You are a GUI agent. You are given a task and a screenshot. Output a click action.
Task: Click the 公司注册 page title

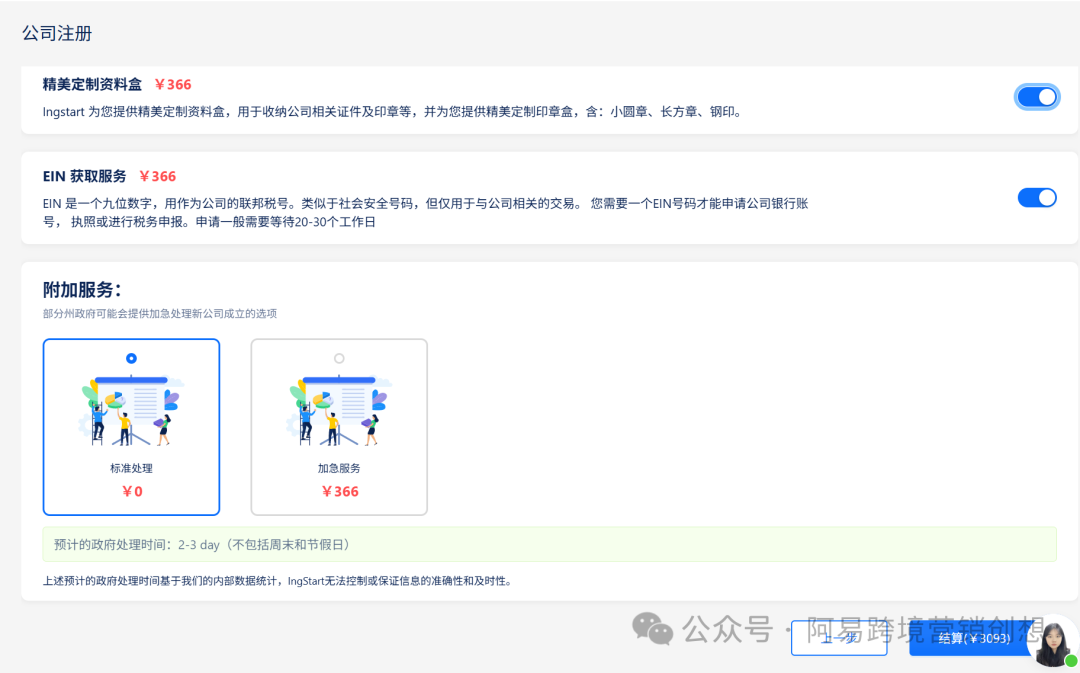pyautogui.click(x=54, y=33)
